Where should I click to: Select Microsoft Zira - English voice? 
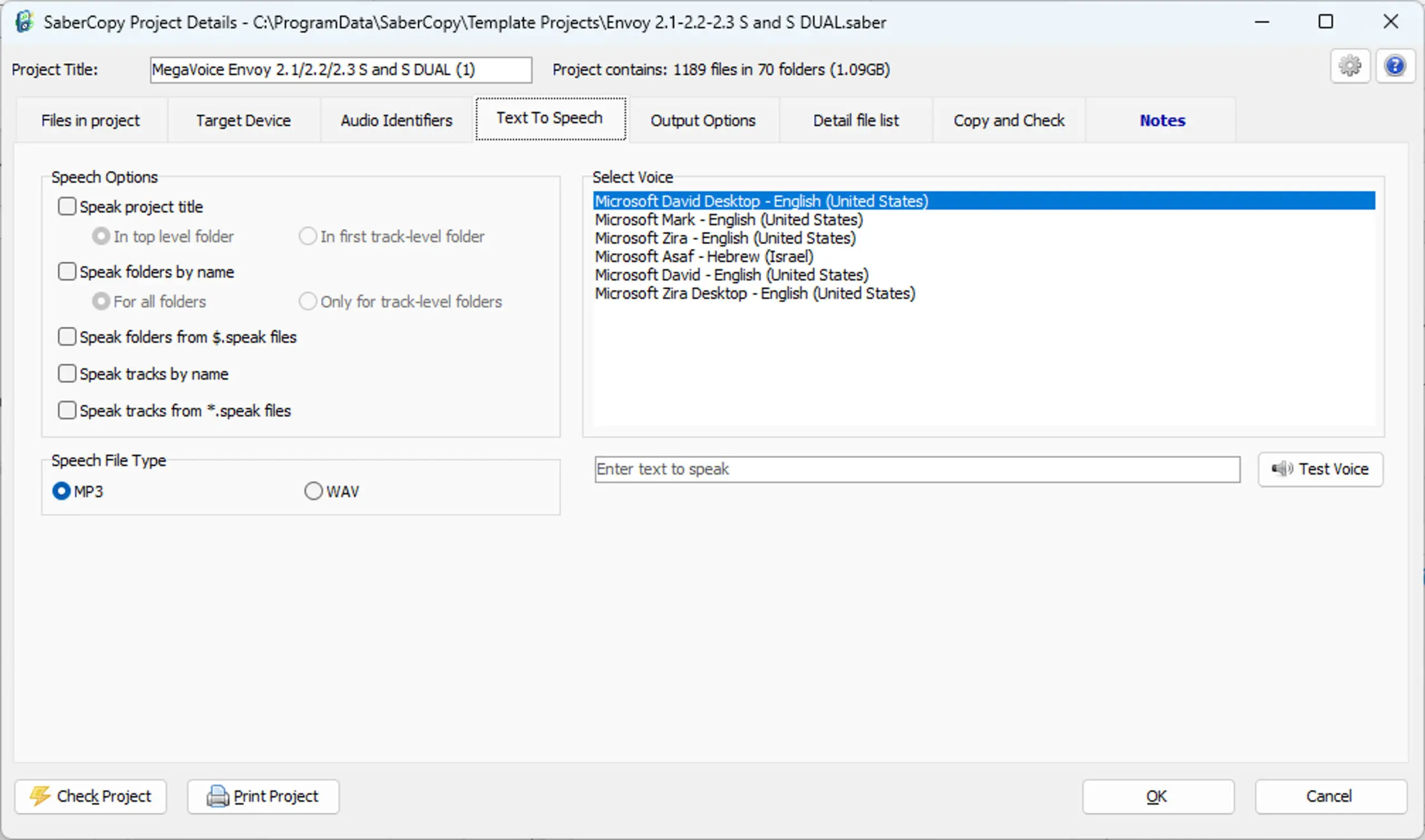tap(984, 238)
